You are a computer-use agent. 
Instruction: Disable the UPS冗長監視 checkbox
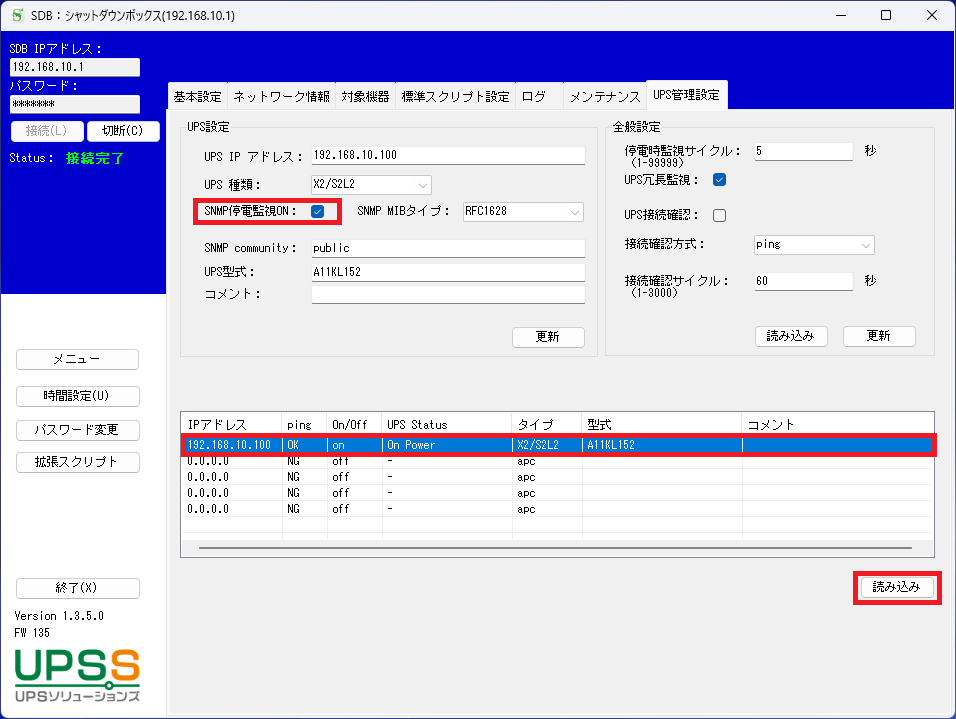[719, 180]
